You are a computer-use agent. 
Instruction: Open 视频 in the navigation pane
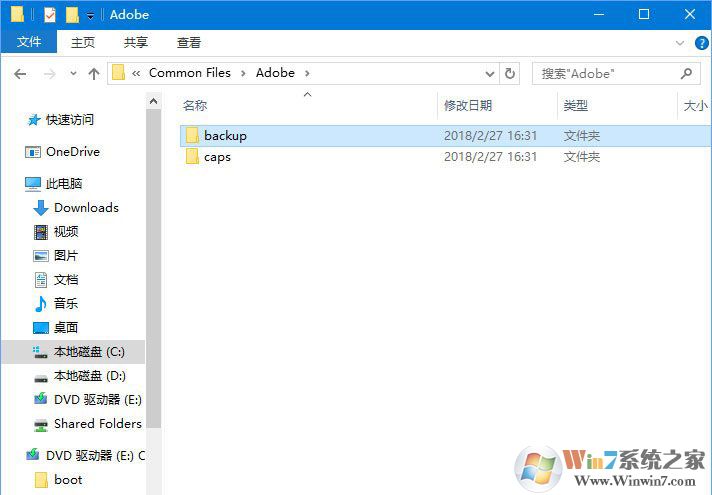66,232
